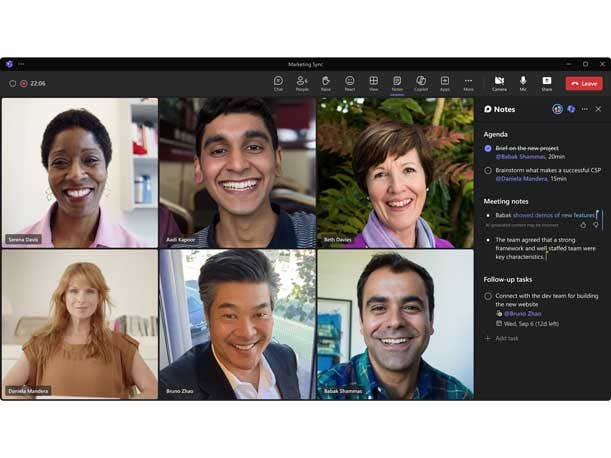Uncheck the completed 'Brief on the new project' item
611x458 pixels.
(488, 148)
